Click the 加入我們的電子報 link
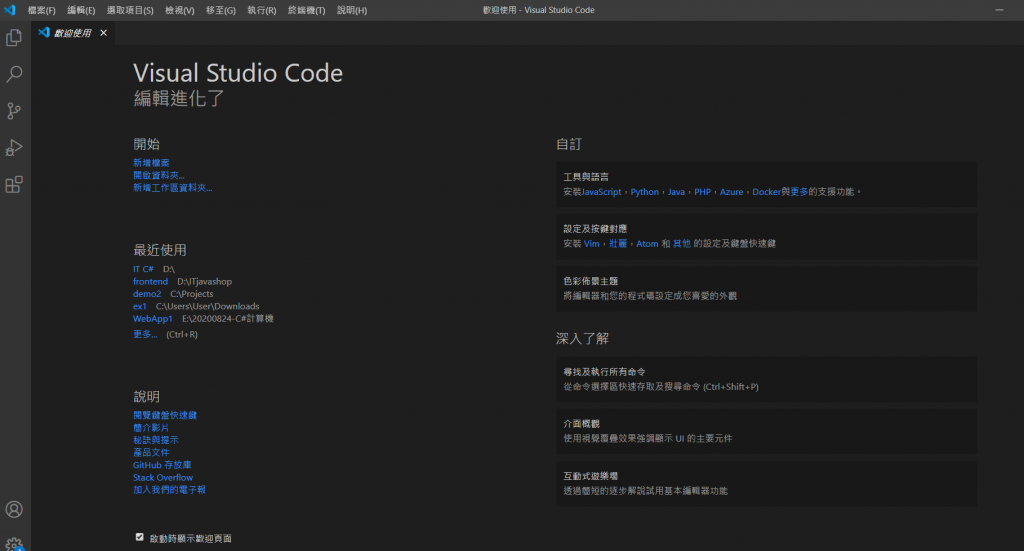Screen dimensions: 1024x551 click(169, 490)
